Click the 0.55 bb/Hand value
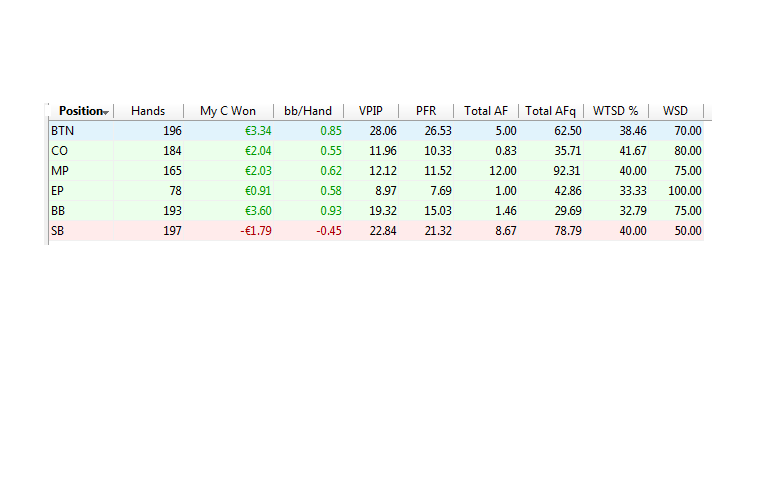Image resolution: width=768 pixels, height=480 pixels. tap(331, 151)
